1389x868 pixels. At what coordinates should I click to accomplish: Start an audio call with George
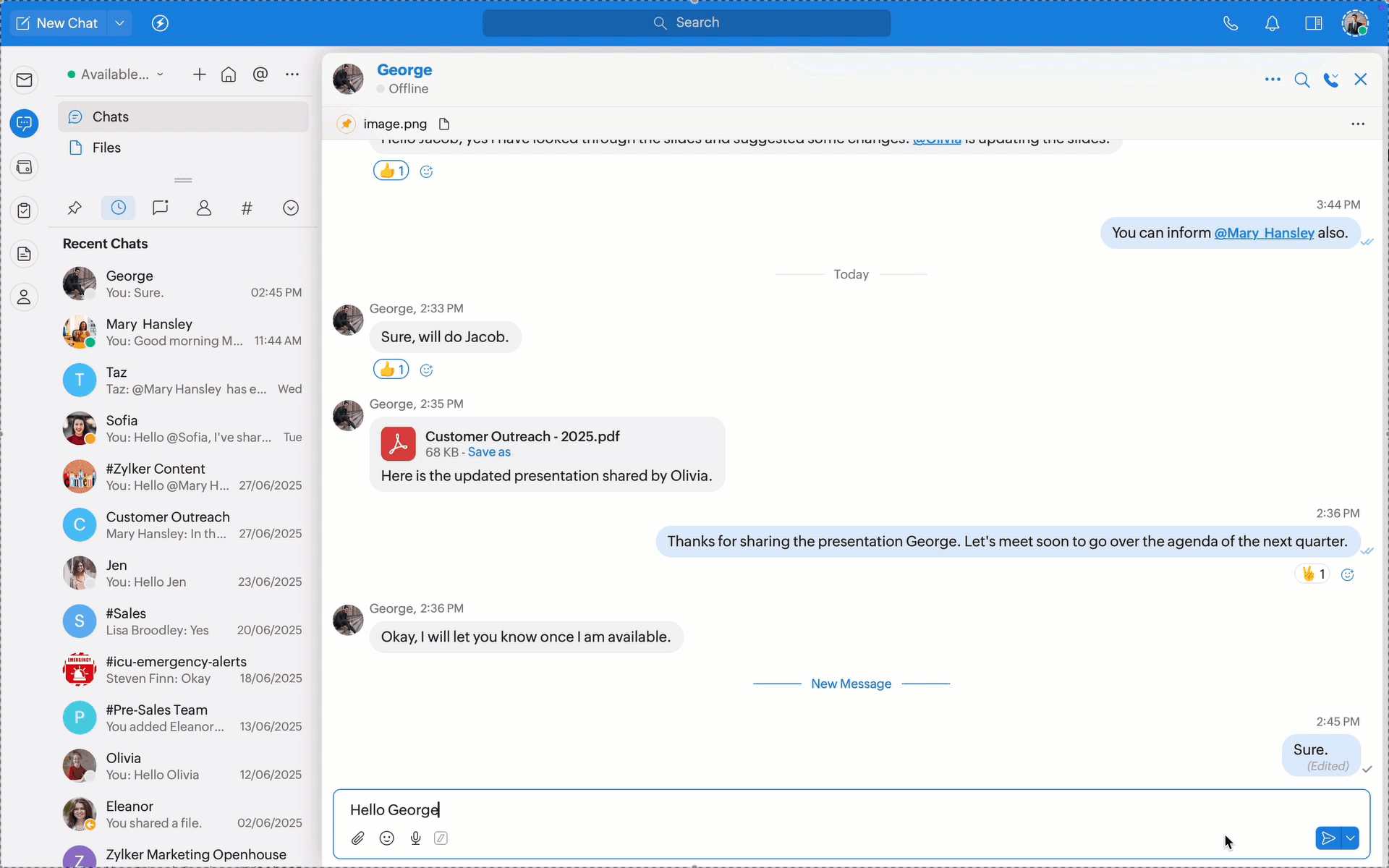(1330, 80)
